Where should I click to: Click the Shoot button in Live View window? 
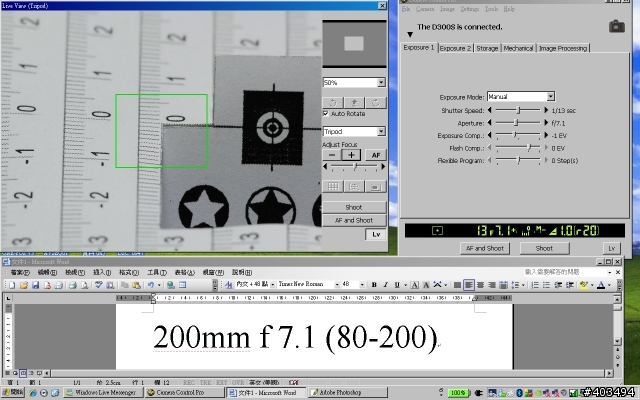tap(354, 207)
